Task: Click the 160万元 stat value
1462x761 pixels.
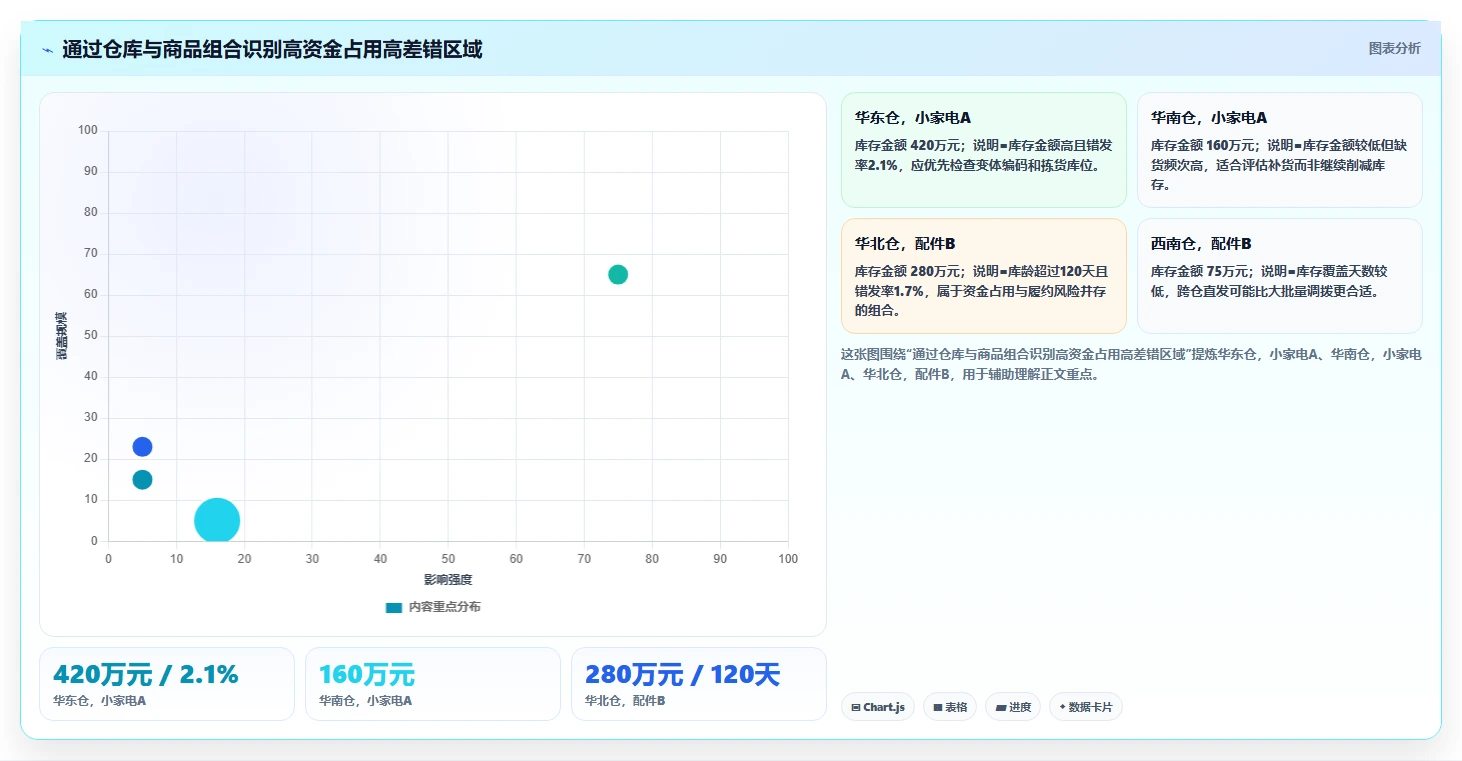Action: 367,675
